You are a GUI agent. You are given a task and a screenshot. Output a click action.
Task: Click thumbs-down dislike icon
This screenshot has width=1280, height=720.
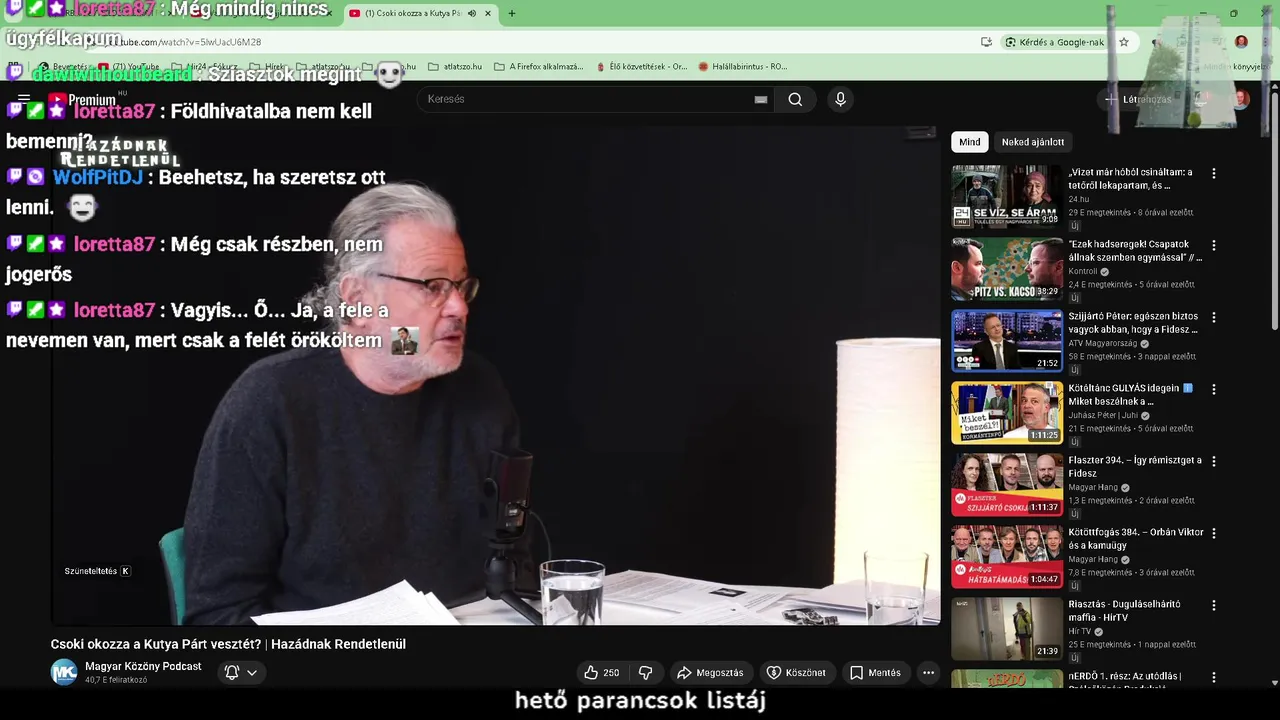coord(646,673)
